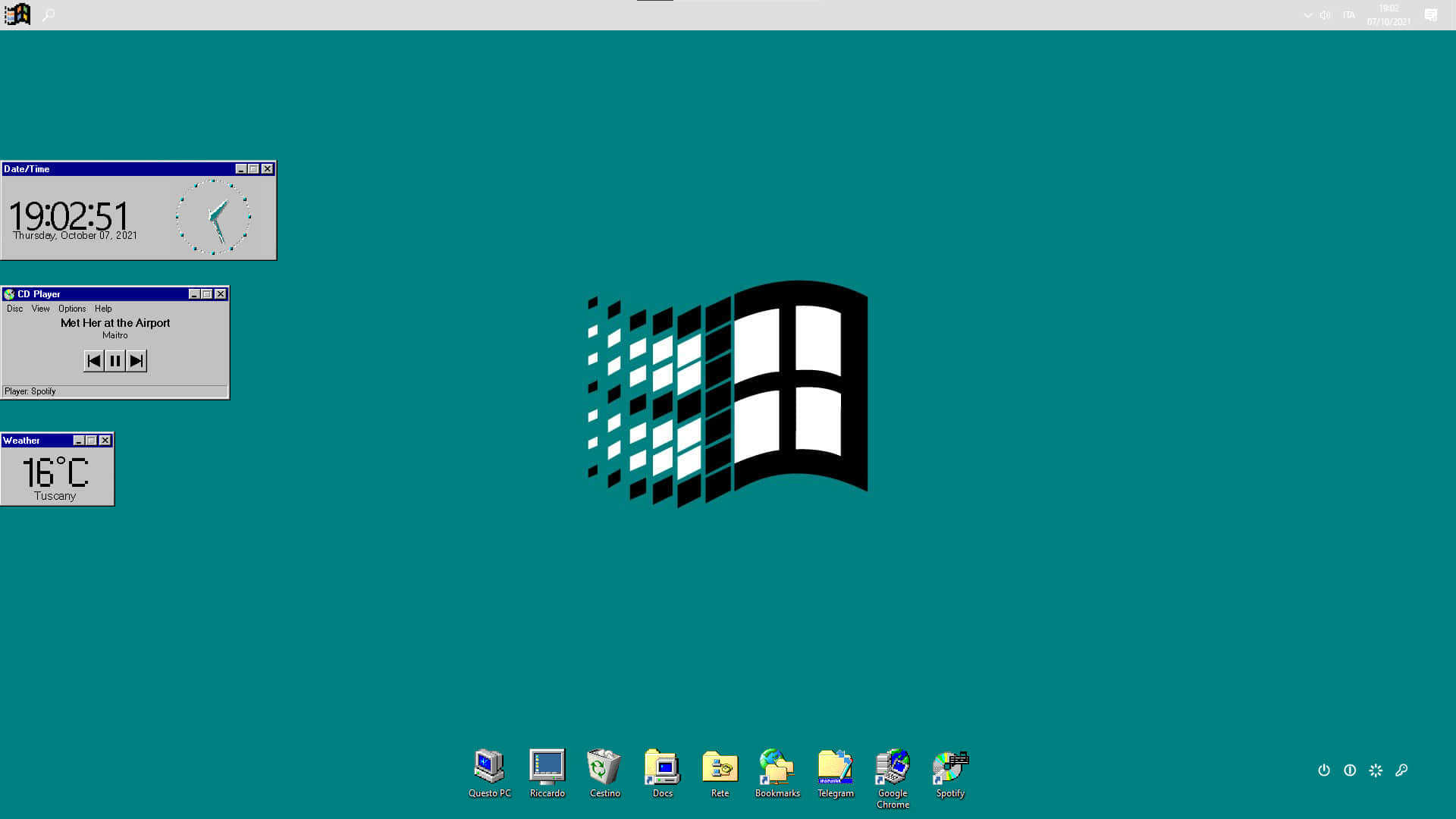Switch the ITA input language indicator
Screen dimensions: 1456x819
tap(1349, 15)
